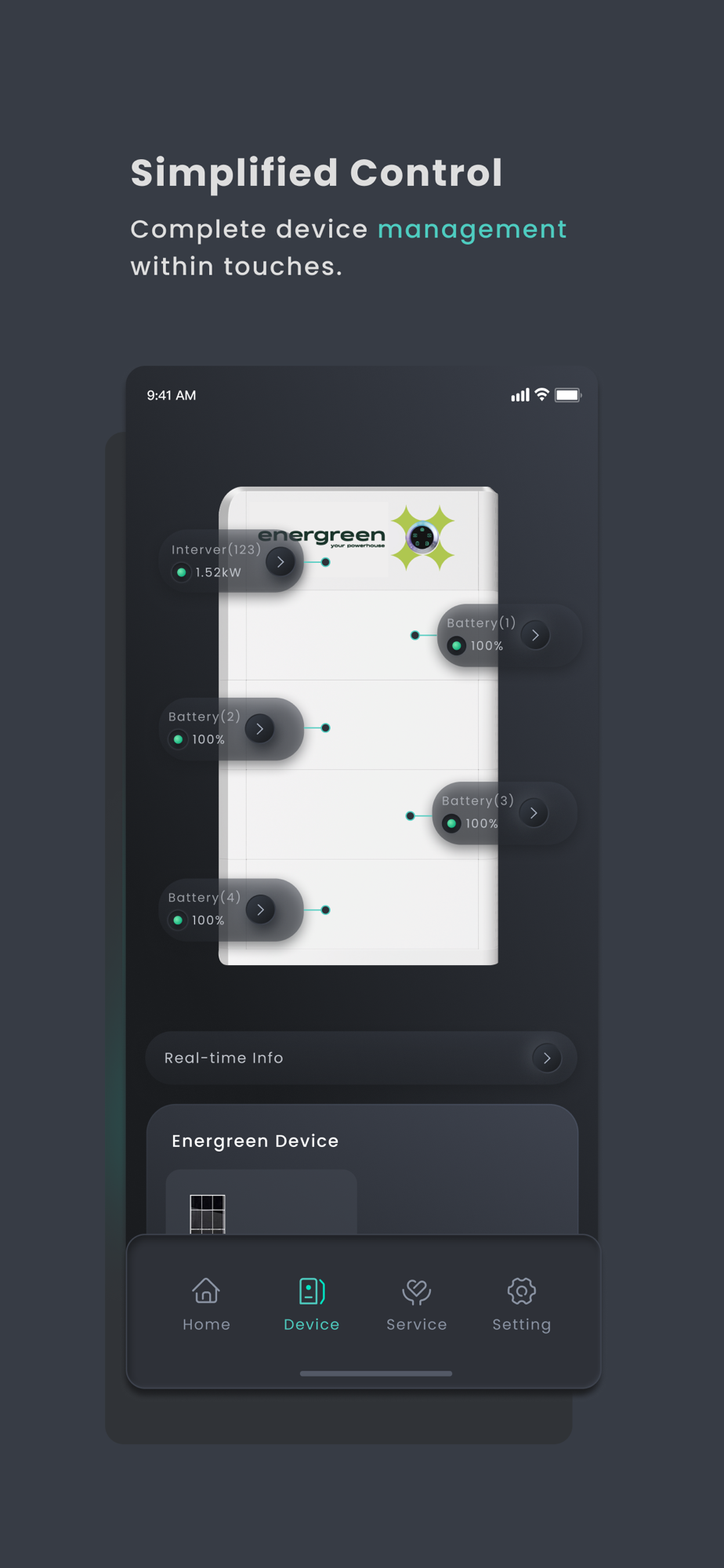Click the Setting tab label

click(x=522, y=1324)
